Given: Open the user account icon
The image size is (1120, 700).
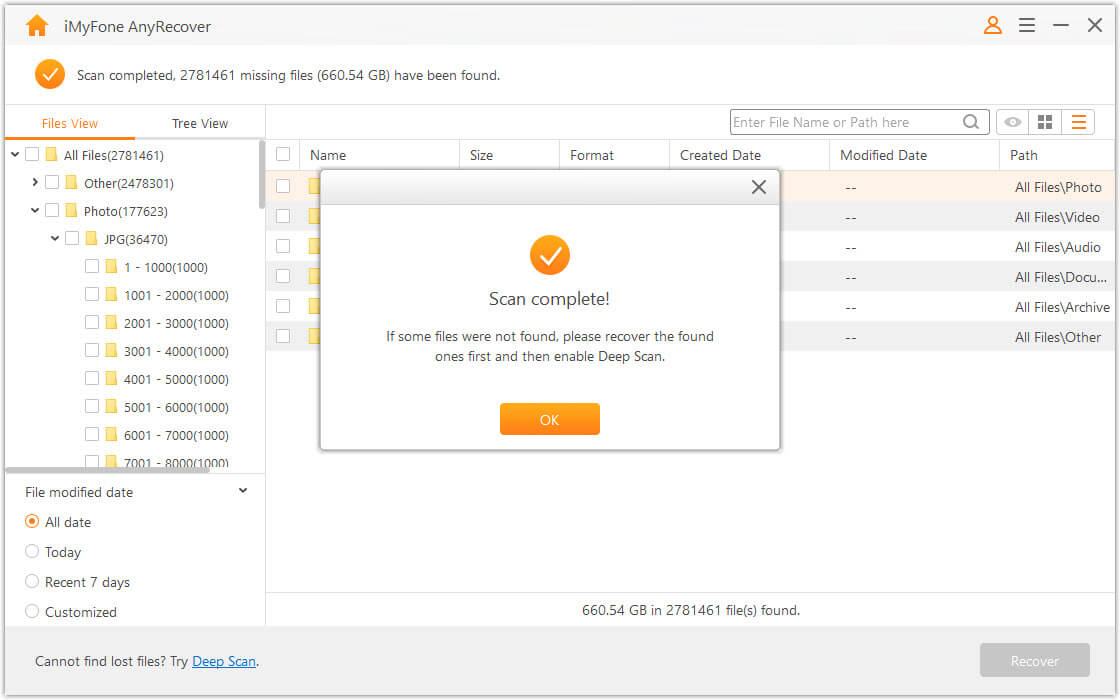Looking at the screenshot, I should pyautogui.click(x=993, y=26).
